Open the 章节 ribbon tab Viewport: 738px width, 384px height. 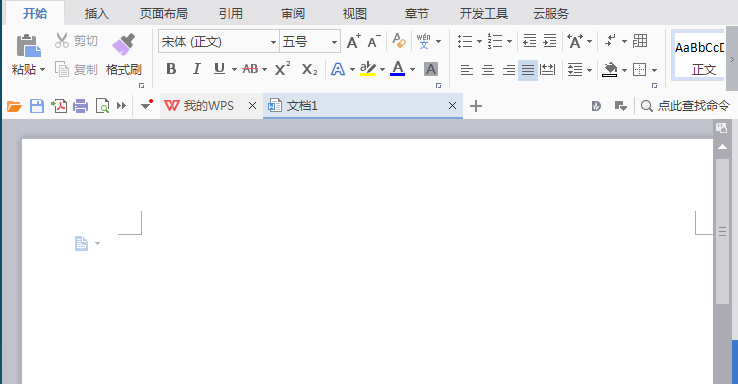pos(417,14)
